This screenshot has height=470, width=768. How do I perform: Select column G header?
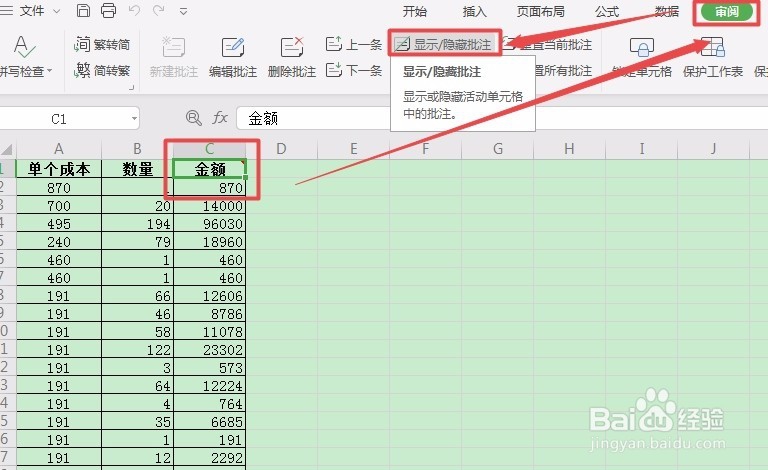tap(498, 149)
